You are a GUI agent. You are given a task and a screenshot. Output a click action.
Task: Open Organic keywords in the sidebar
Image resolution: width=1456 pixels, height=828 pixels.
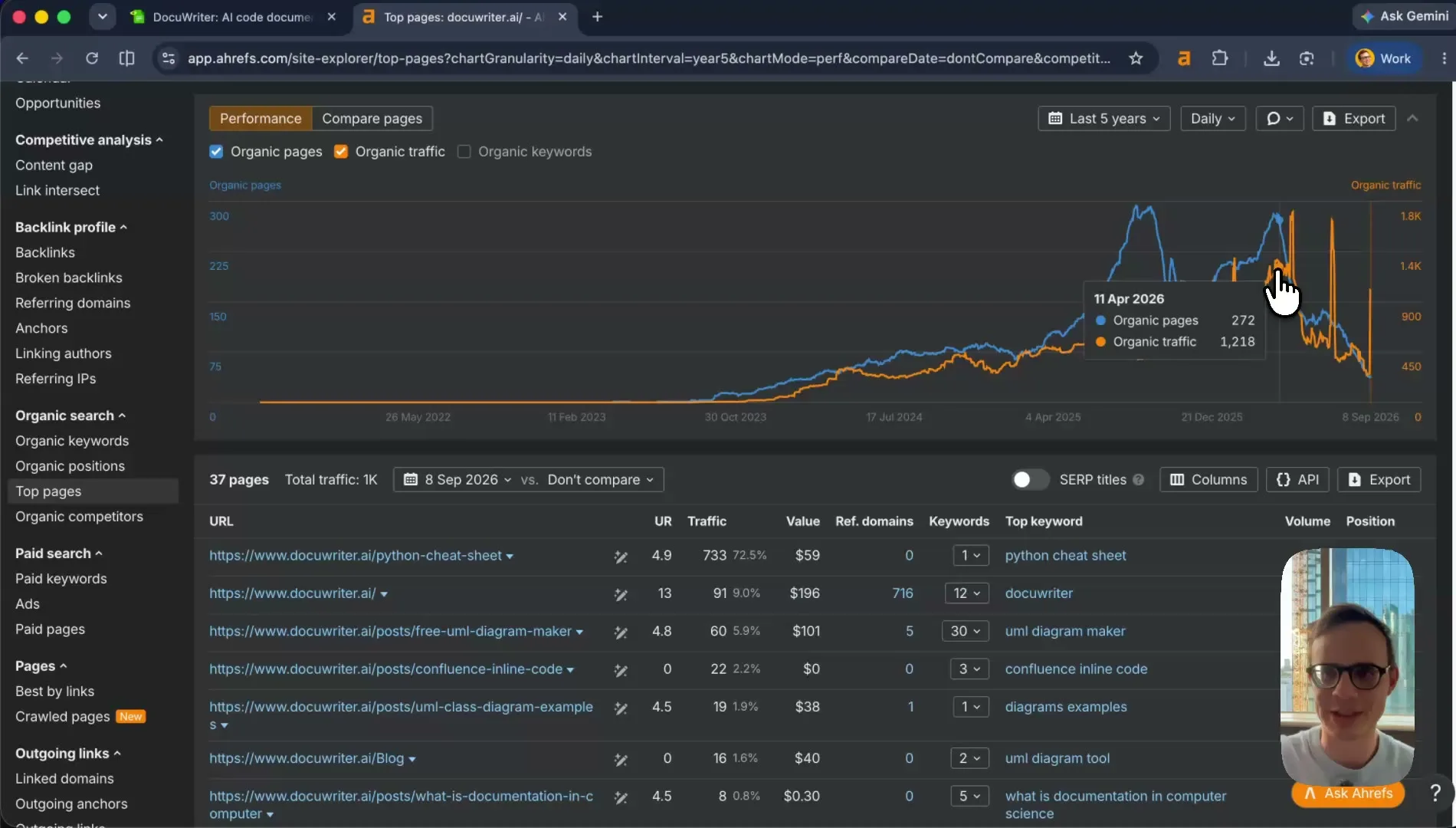(72, 441)
